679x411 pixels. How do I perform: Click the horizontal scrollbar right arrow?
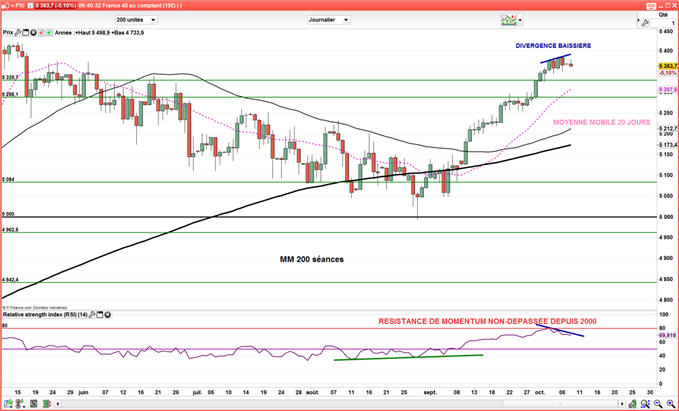pyautogui.click(x=622, y=404)
